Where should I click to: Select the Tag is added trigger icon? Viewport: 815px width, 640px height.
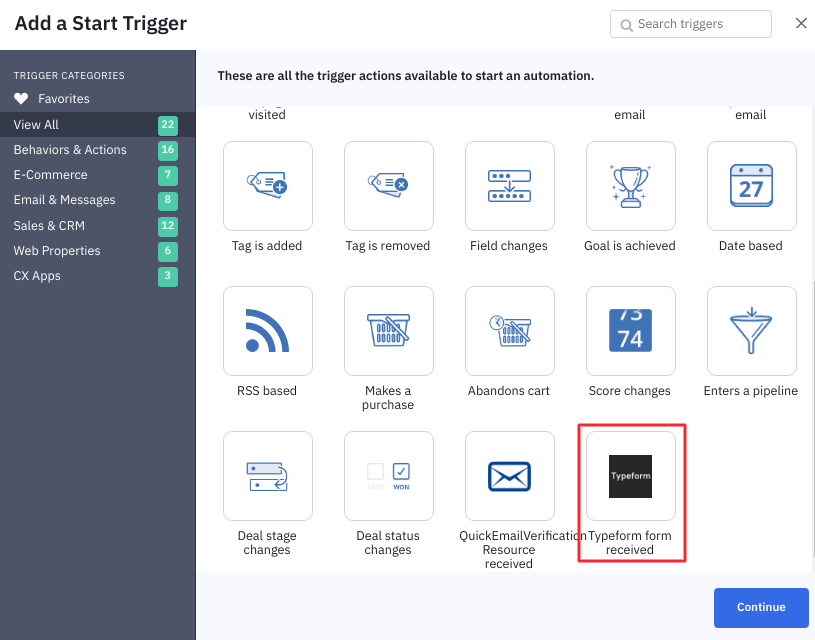pyautogui.click(x=268, y=186)
